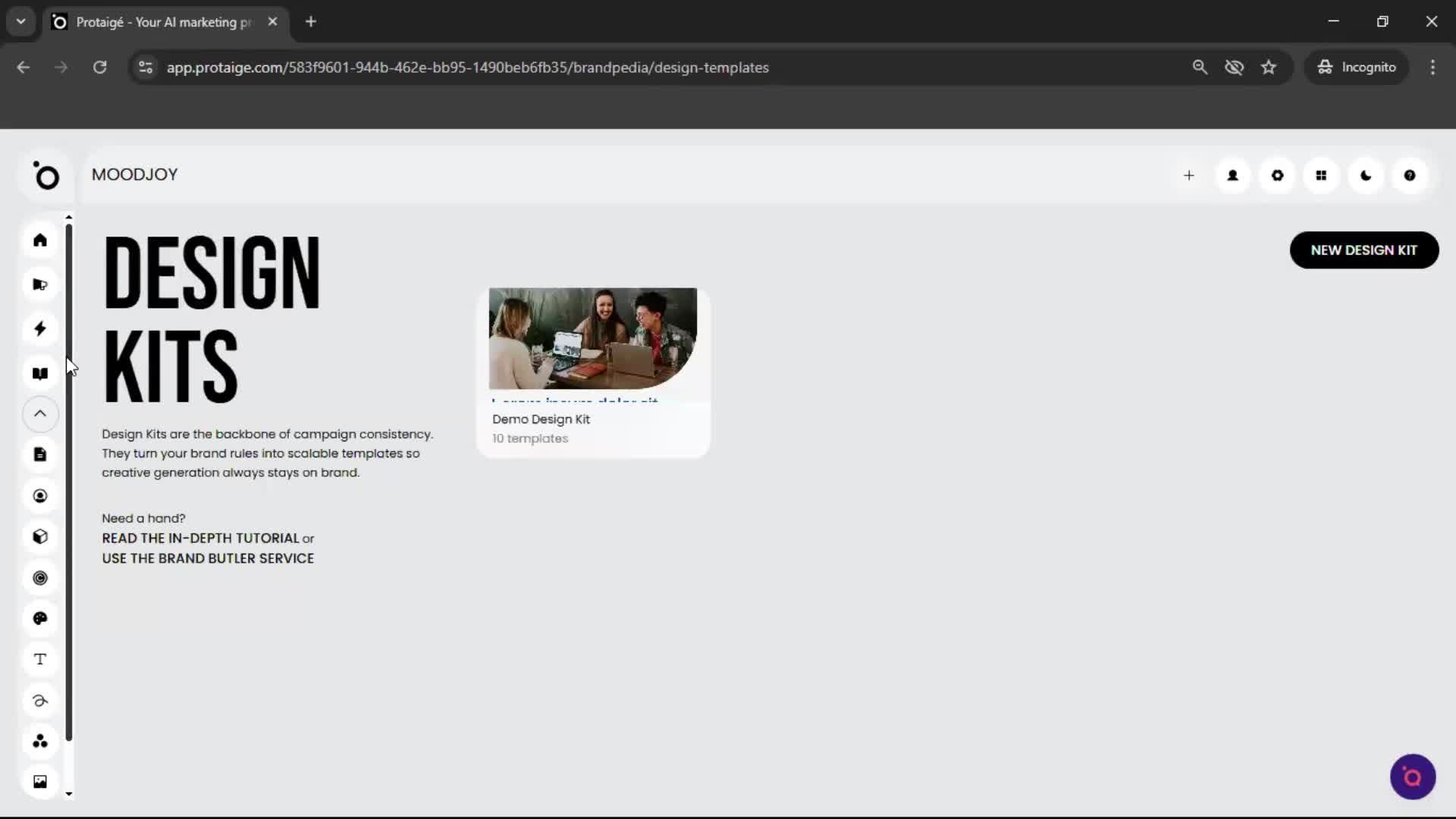
Task: Open the text tool with the T icon
Action: click(x=40, y=660)
